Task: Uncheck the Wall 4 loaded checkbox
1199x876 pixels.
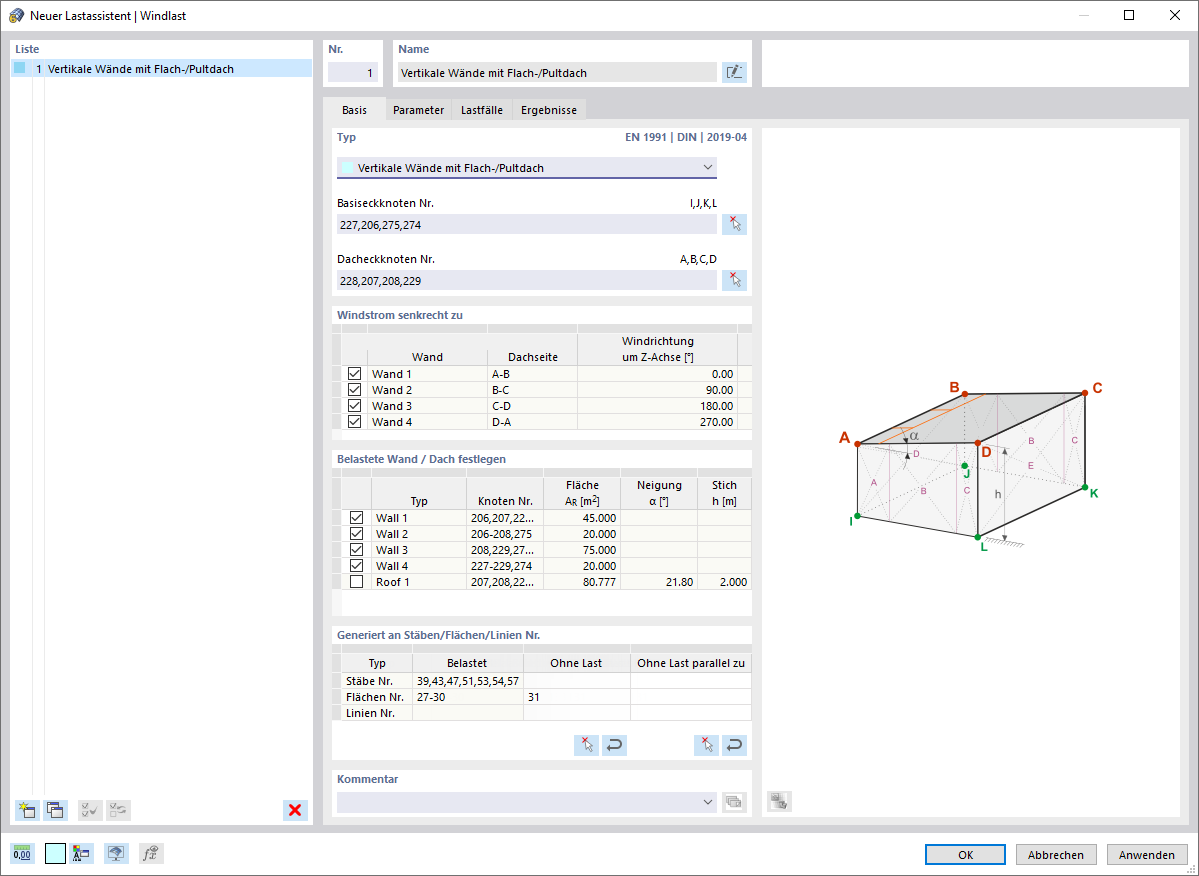Action: click(x=356, y=566)
